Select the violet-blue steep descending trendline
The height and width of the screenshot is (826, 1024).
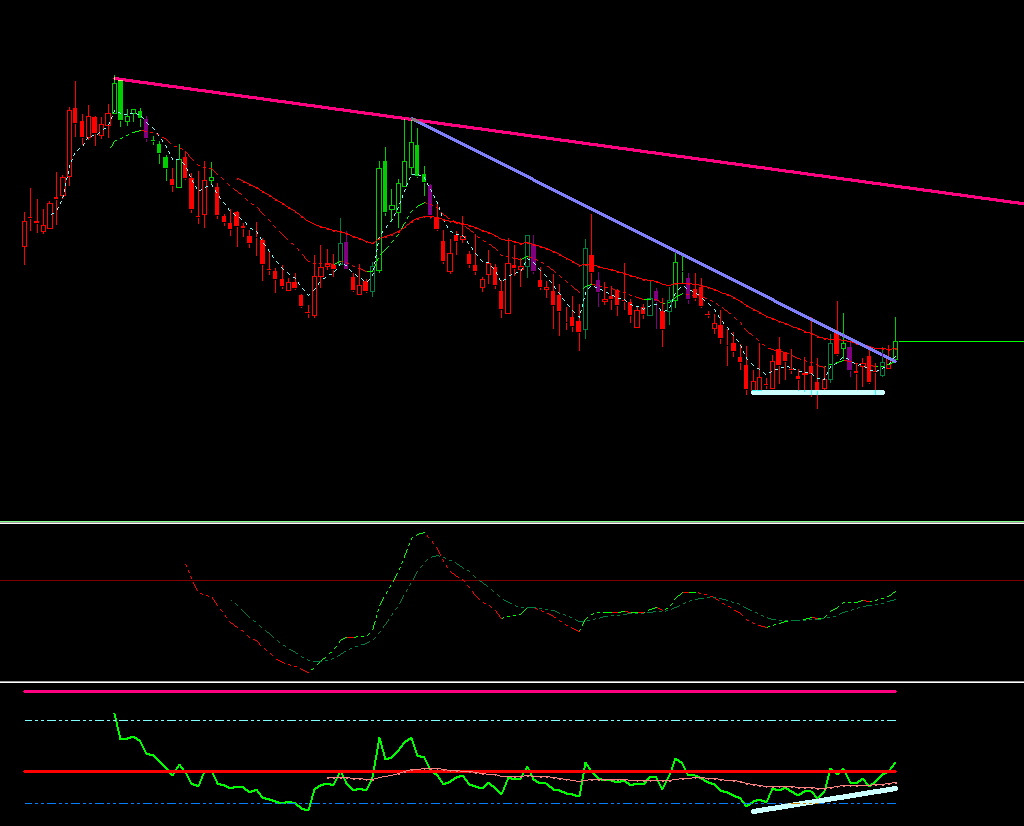pyautogui.click(x=653, y=240)
